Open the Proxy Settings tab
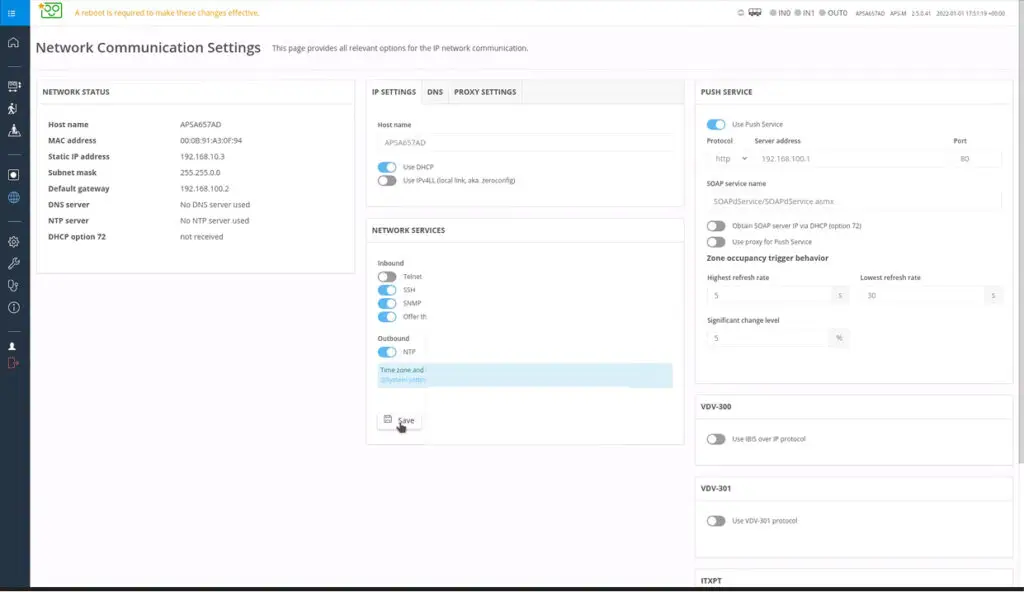 [x=485, y=92]
